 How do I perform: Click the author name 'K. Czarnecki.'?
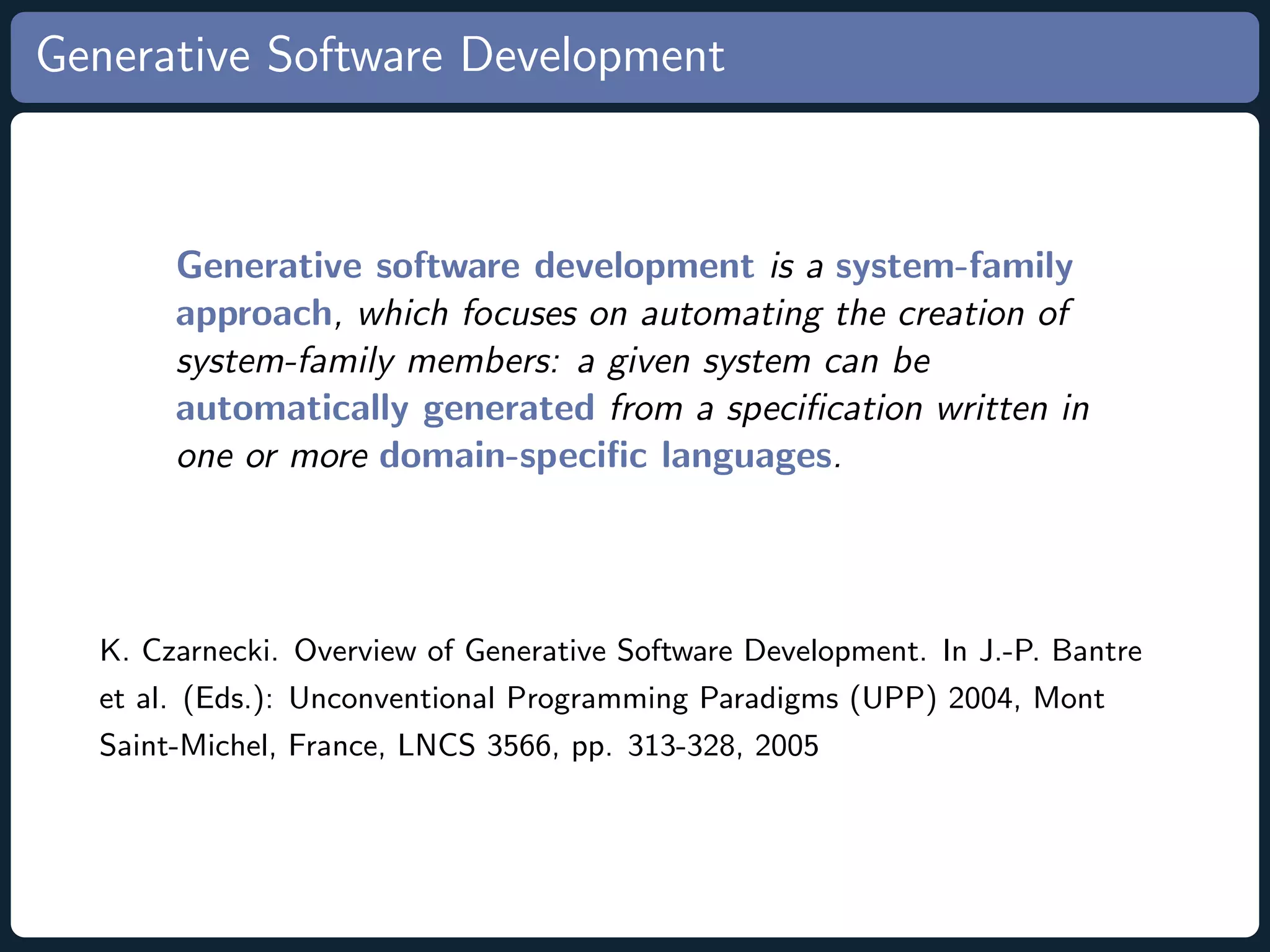(189, 651)
